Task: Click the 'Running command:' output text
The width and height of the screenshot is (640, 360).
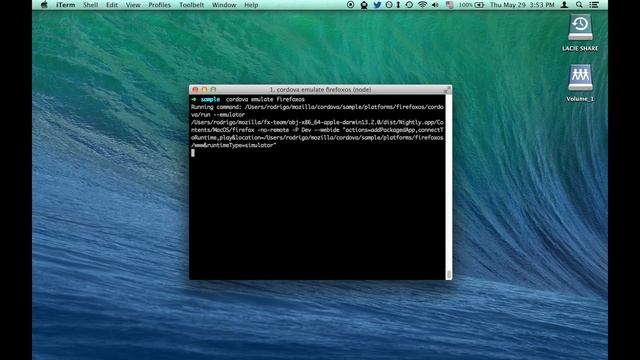Action: pos(216,107)
